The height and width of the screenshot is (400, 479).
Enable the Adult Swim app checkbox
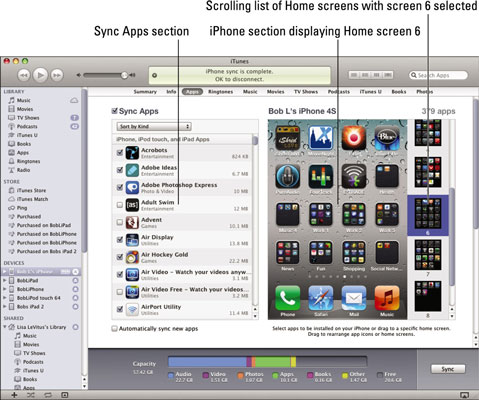click(120, 205)
